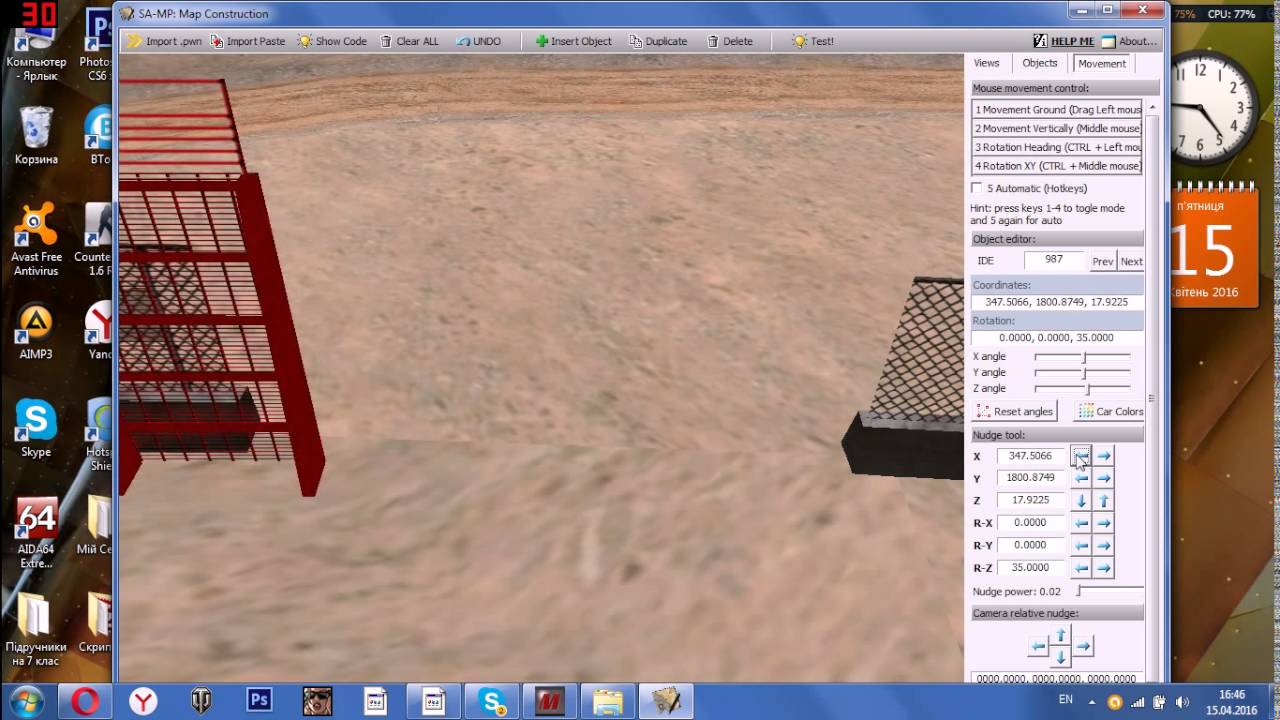Nudge Y value left with arrow
Image resolution: width=1280 pixels, height=720 pixels.
[x=1081, y=478]
